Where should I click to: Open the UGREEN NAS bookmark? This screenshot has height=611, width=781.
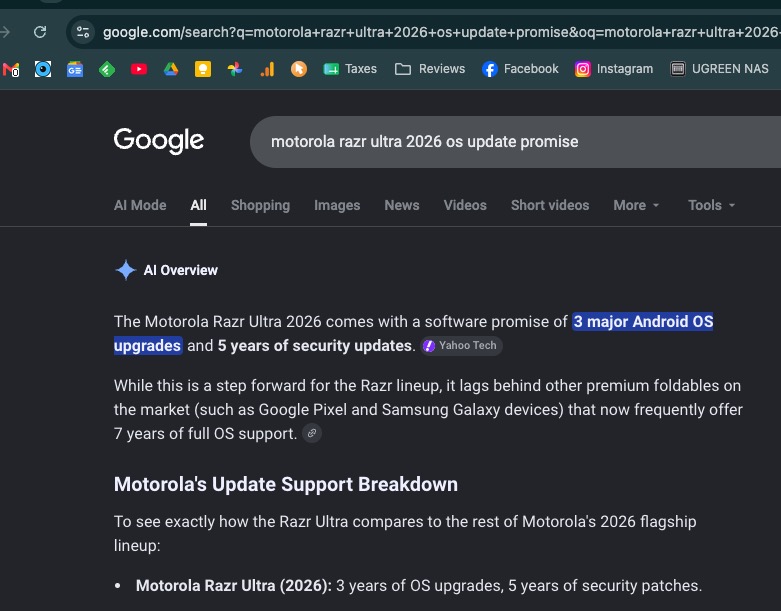click(719, 69)
